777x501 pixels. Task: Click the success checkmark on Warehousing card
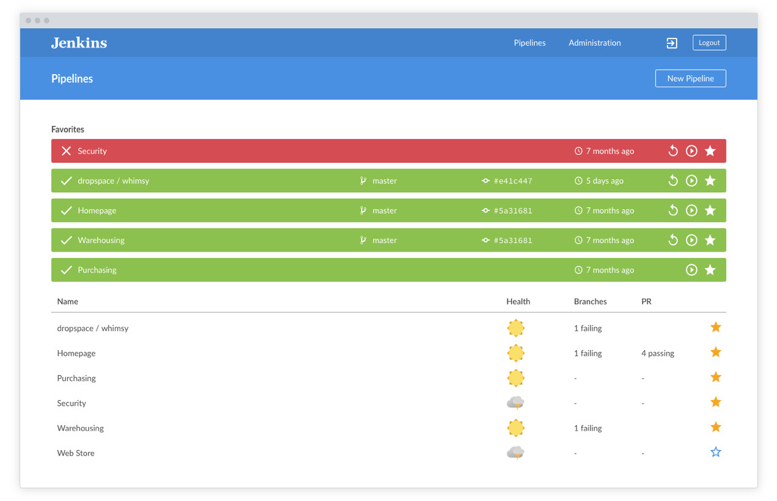pos(66,240)
